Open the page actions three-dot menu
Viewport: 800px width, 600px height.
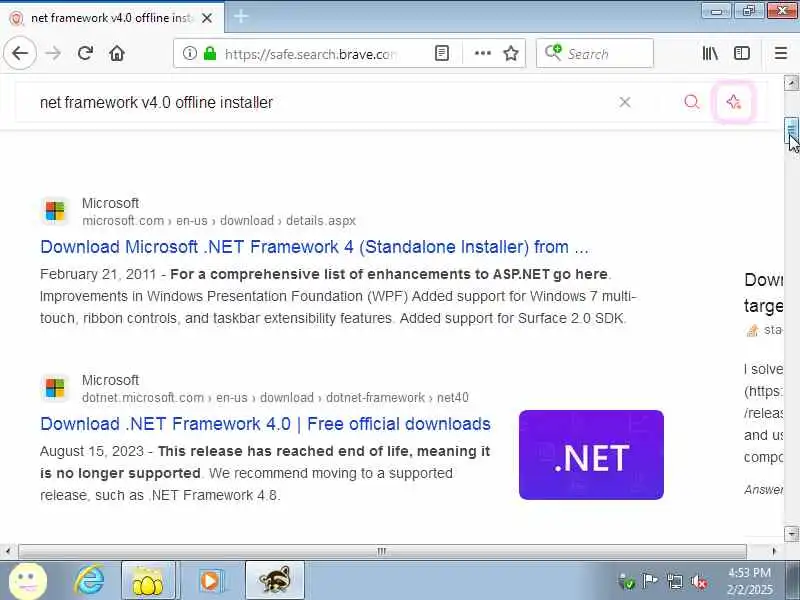tap(483, 53)
